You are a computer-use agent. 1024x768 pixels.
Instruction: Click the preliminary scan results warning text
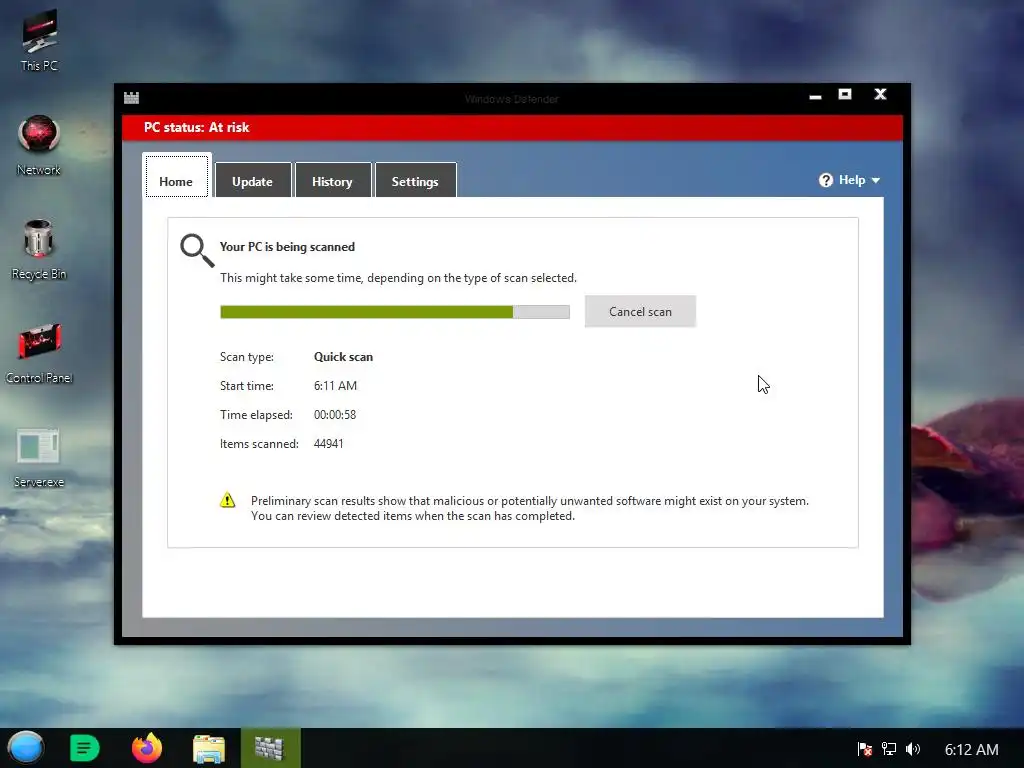pos(530,508)
